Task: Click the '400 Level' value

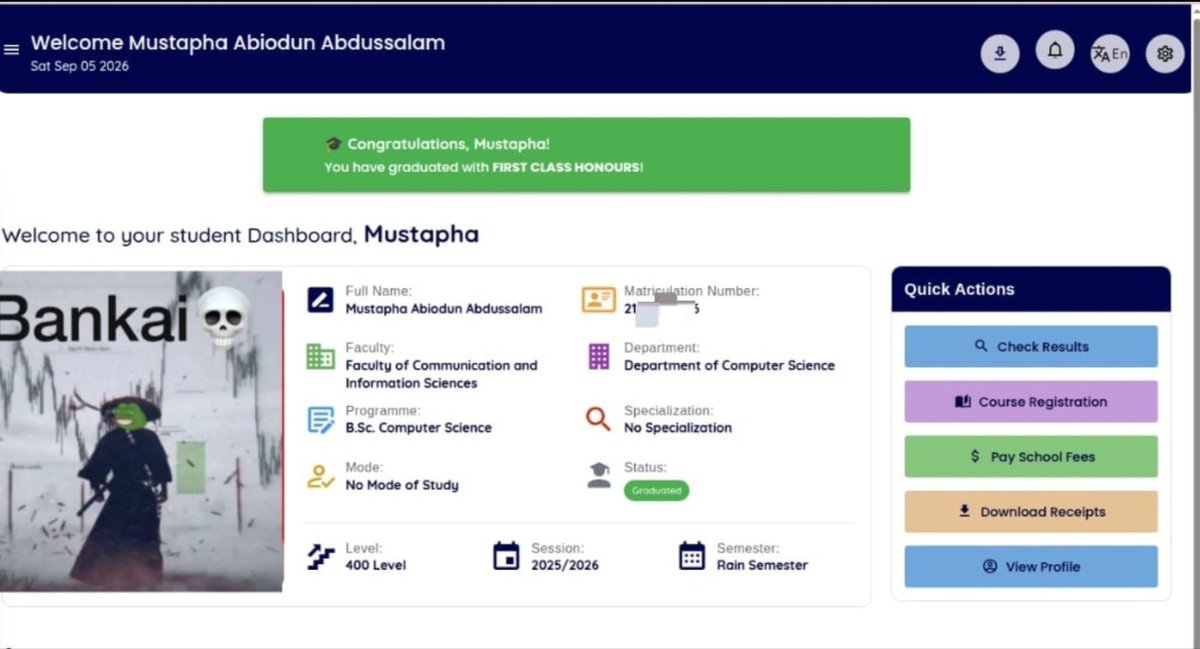Action: pyautogui.click(x=375, y=565)
